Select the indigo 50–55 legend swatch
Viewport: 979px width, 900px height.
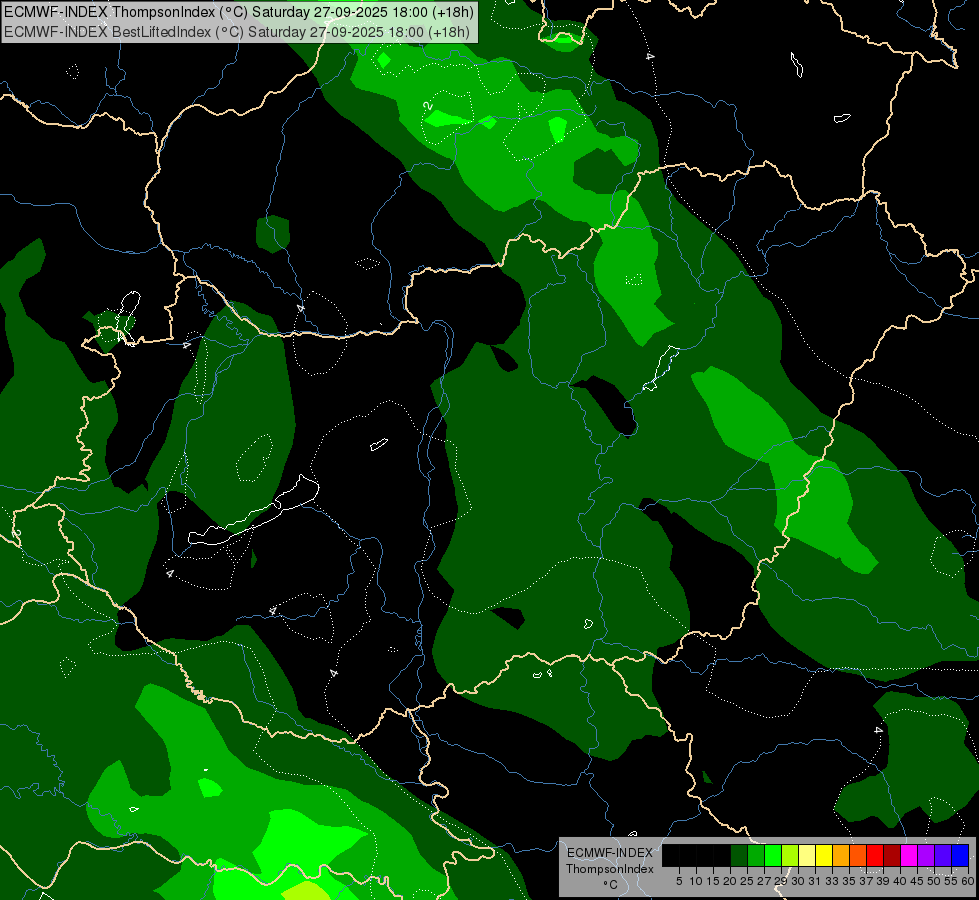tap(943, 856)
